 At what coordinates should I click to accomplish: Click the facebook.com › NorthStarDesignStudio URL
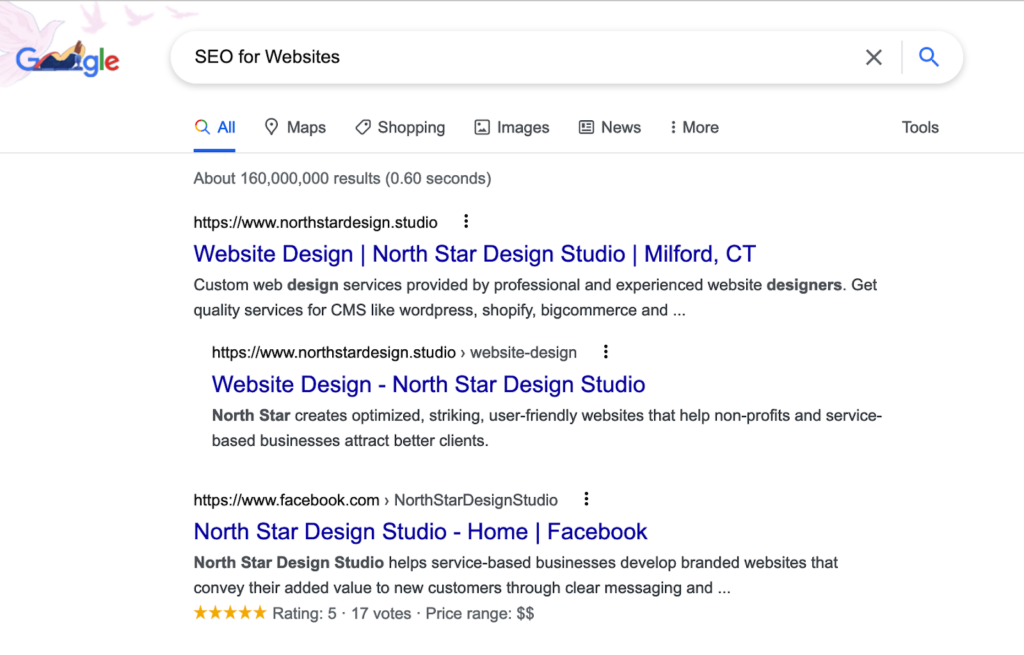point(376,500)
